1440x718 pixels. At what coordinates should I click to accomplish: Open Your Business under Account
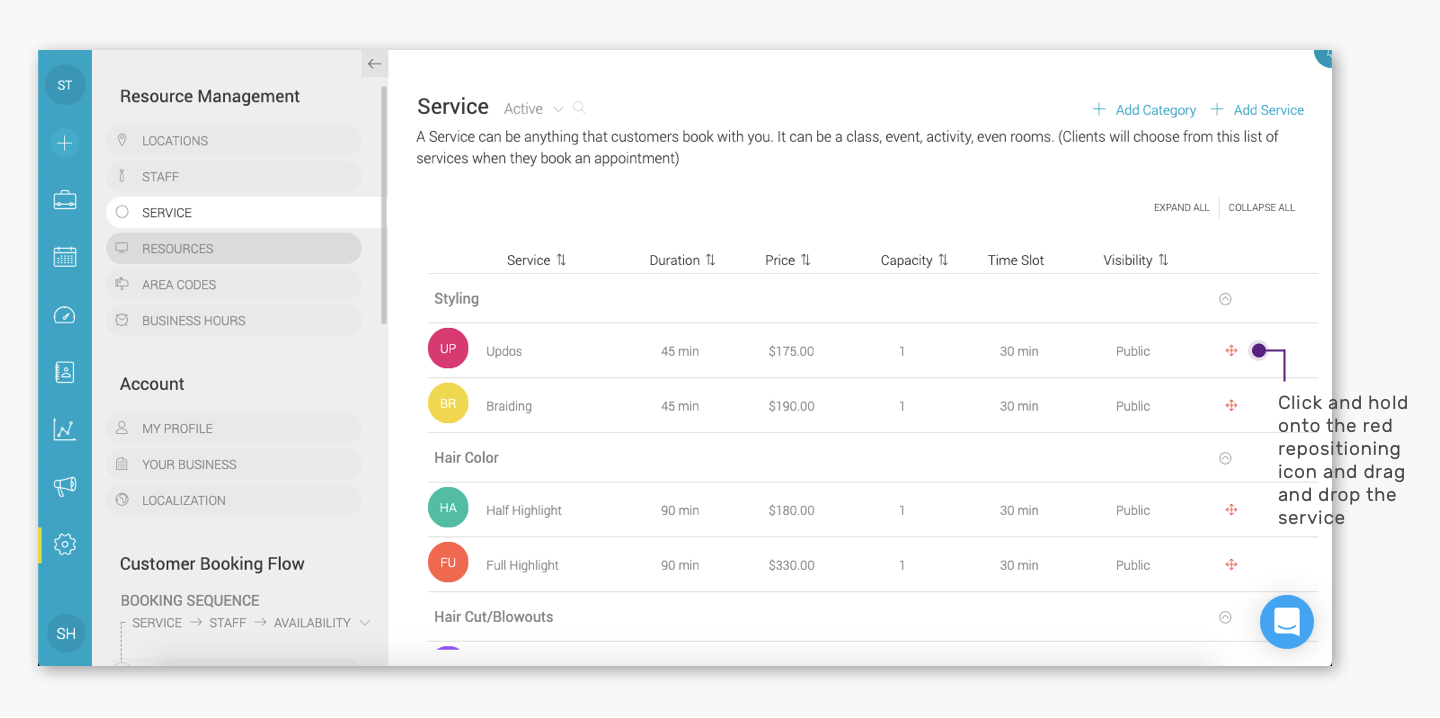coord(234,465)
